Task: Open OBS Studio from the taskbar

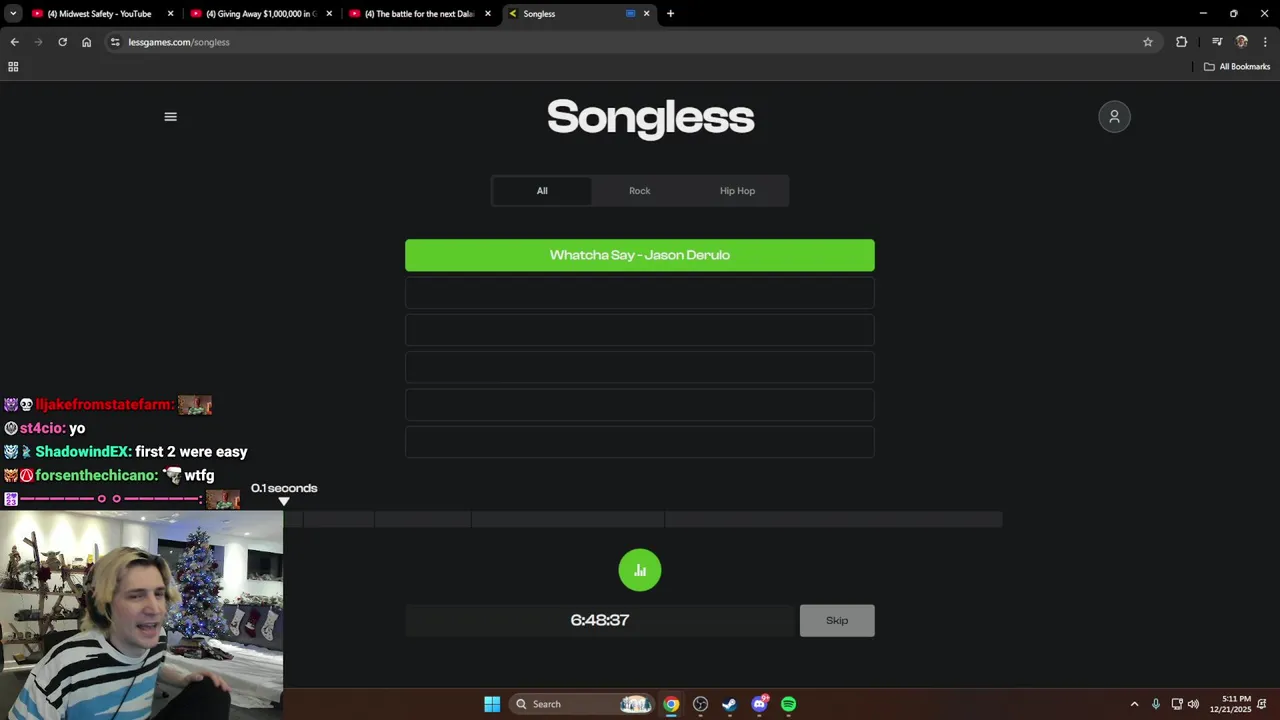Action: pyautogui.click(x=700, y=704)
